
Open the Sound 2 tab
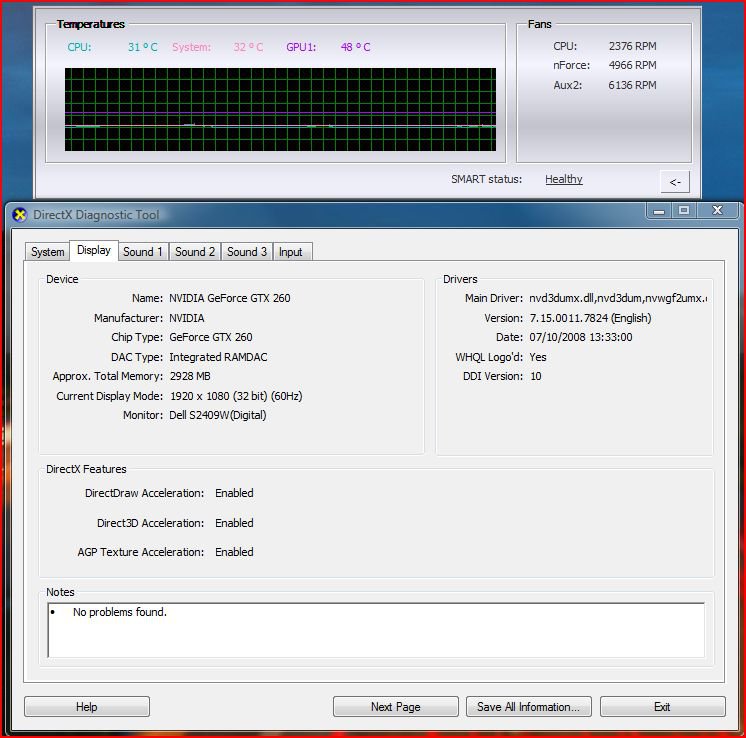(x=195, y=252)
